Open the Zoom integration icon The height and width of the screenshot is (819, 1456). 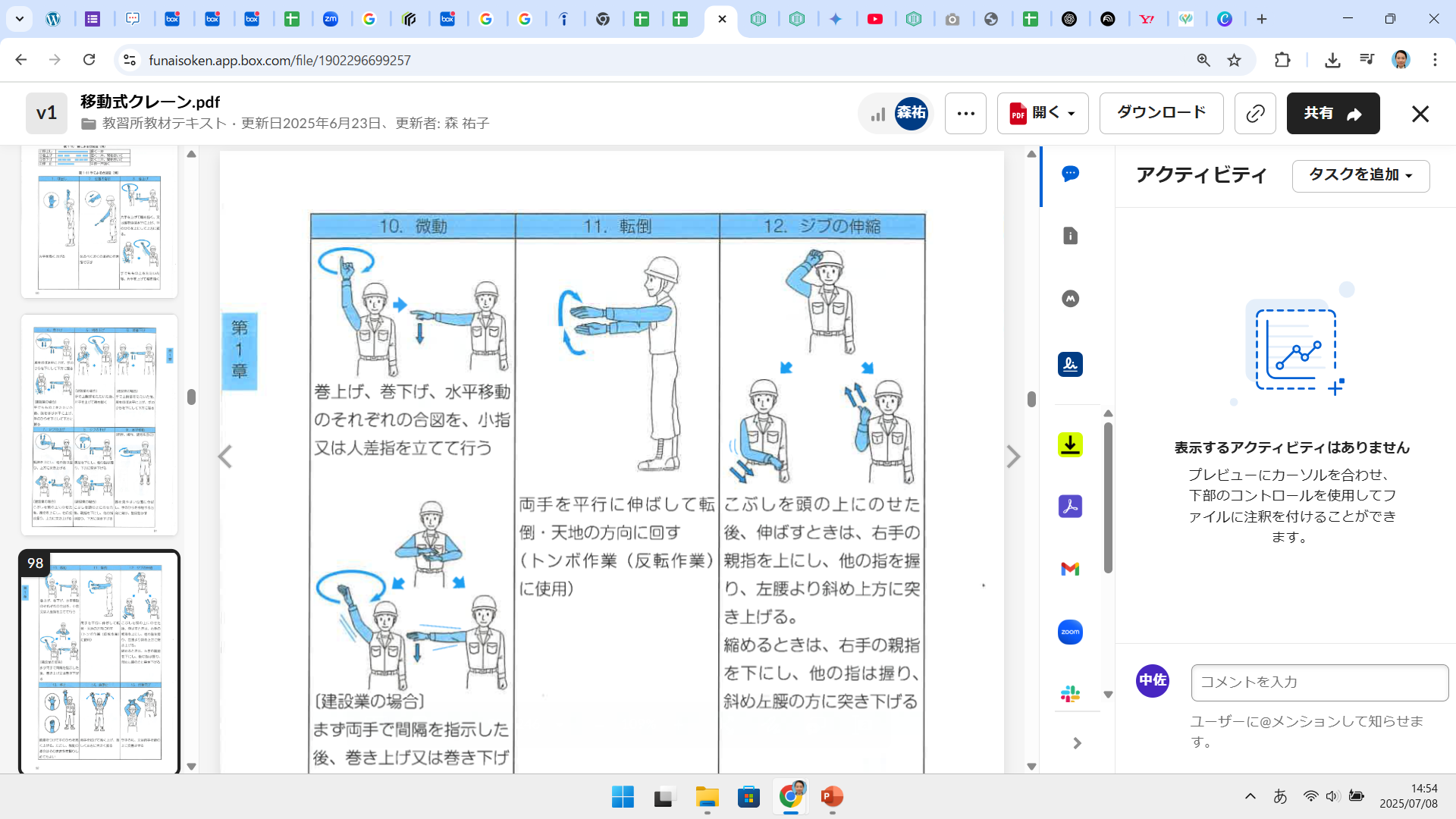1070,632
